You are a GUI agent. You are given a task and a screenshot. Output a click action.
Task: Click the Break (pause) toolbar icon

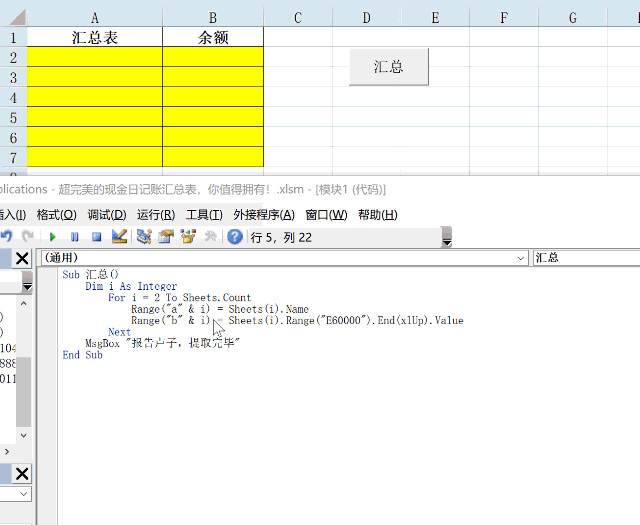(x=74, y=237)
